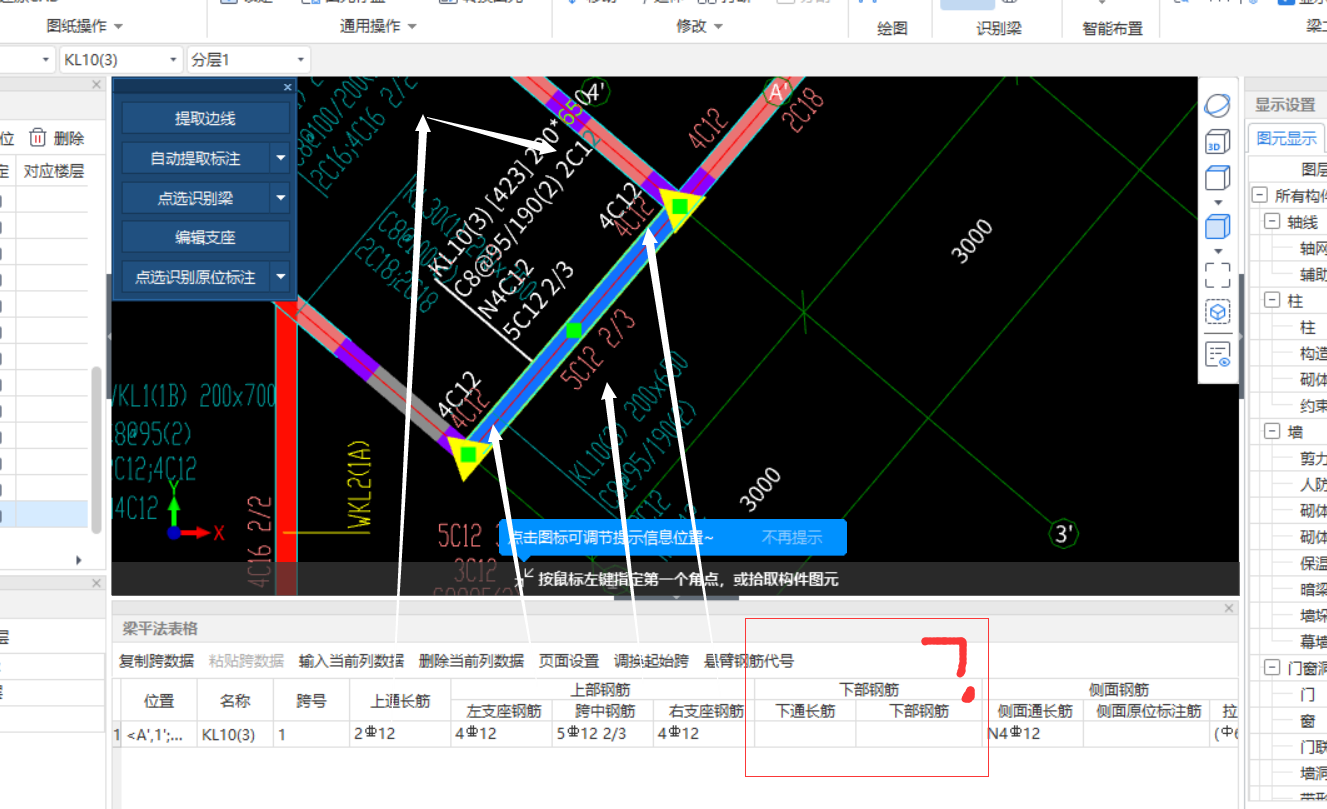Open dropdown arrow under wireframe cube icon

pyautogui.click(x=1217, y=201)
